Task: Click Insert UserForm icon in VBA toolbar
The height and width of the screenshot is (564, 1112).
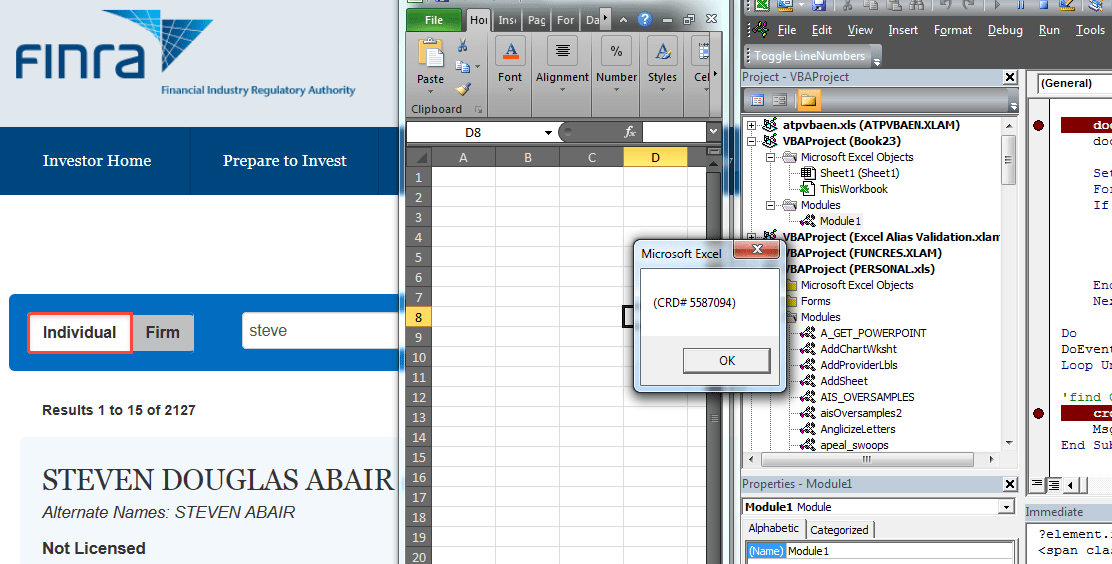Action: pos(785,5)
